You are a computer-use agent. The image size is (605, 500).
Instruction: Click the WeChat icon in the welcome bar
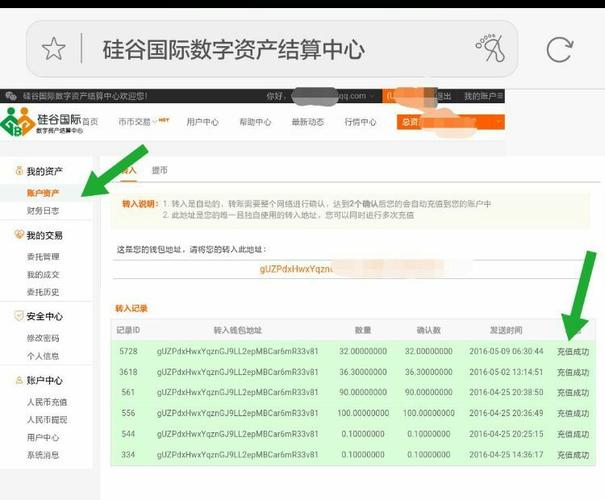(x=10, y=96)
